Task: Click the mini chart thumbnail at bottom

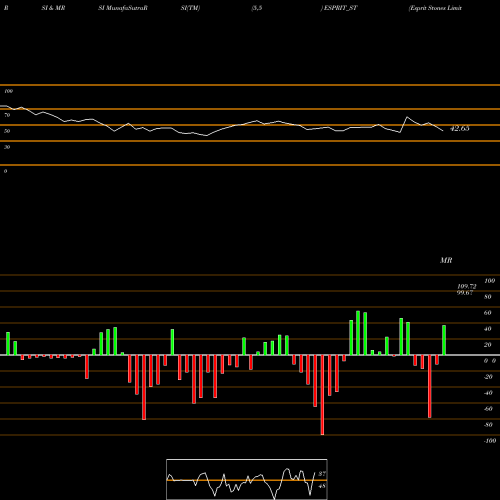Action: coord(247,479)
